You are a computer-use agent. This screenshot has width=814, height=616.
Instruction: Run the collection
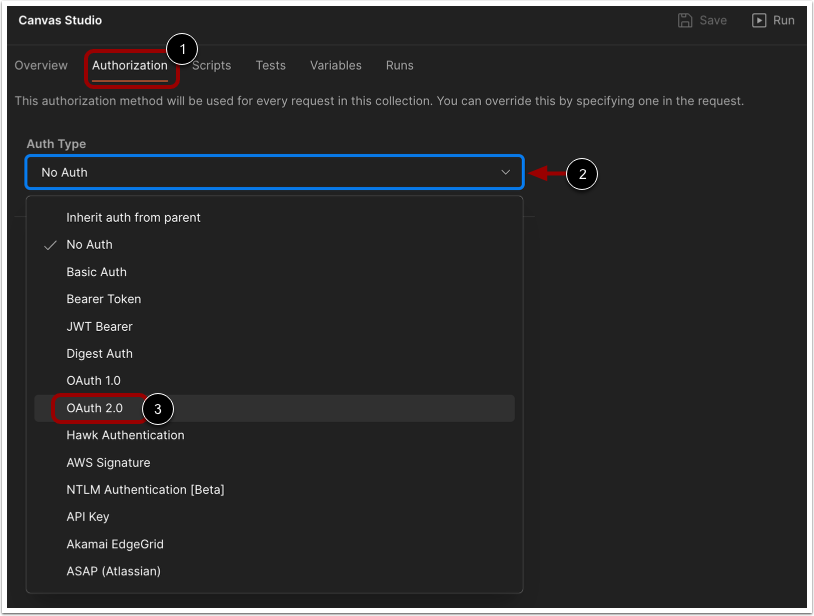point(774,20)
